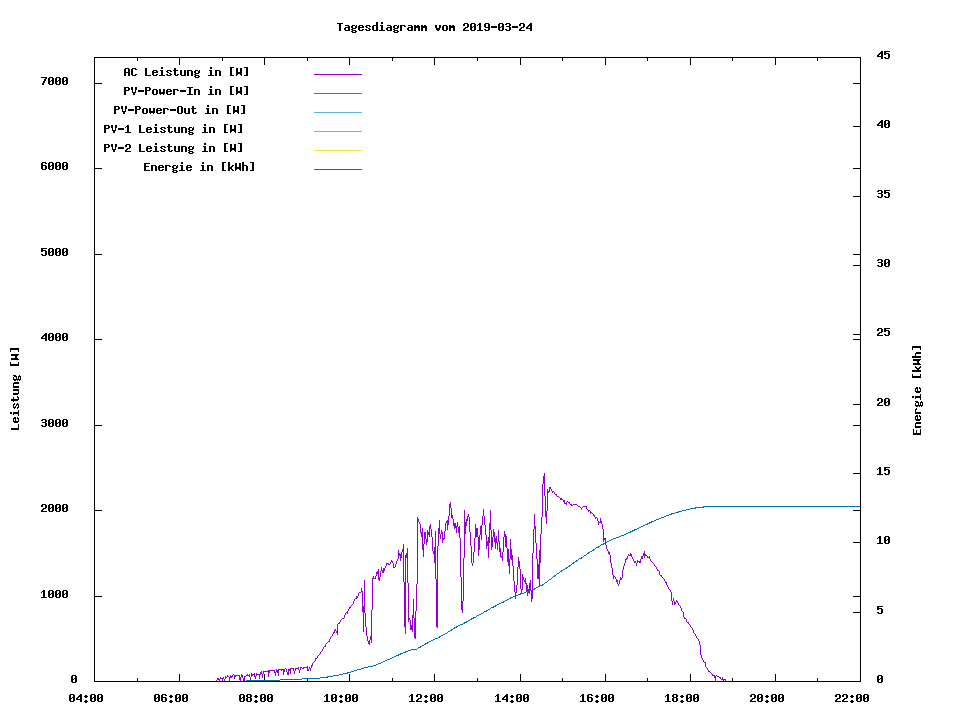Click the PV-Power-In legend label
The width and height of the screenshot is (960, 720).
(x=193, y=91)
